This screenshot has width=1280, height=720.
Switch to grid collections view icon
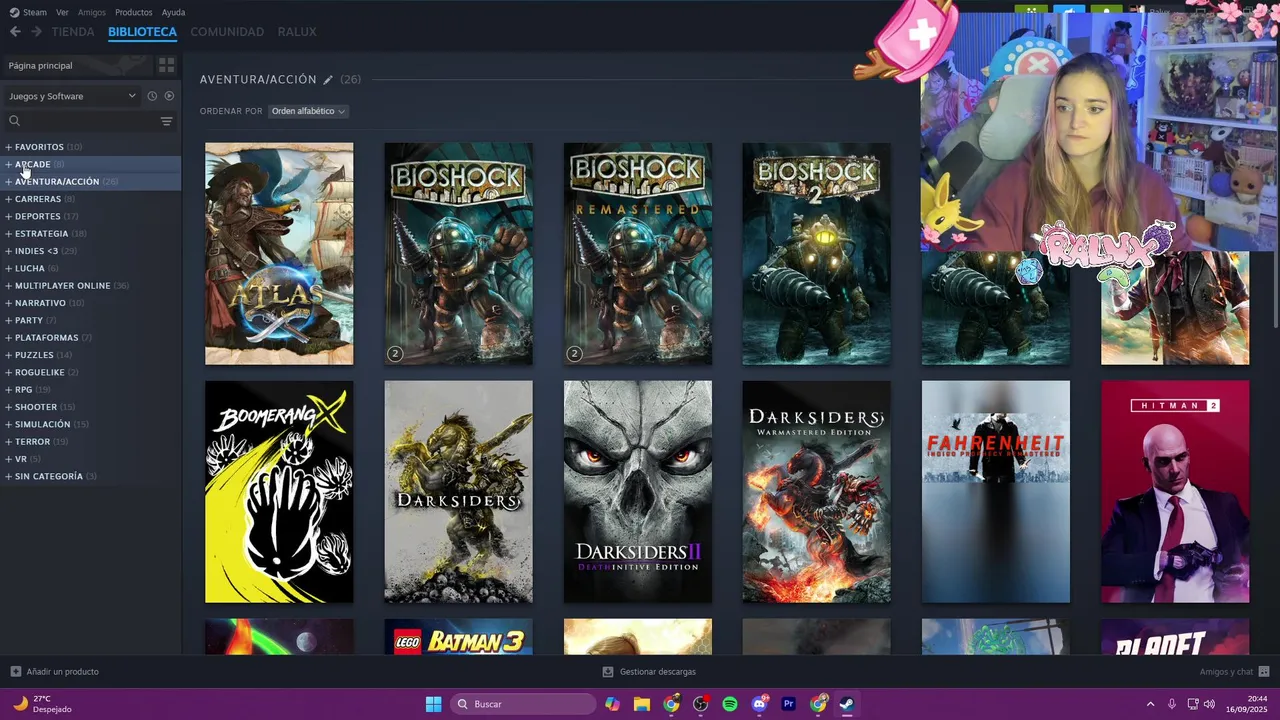tap(166, 65)
